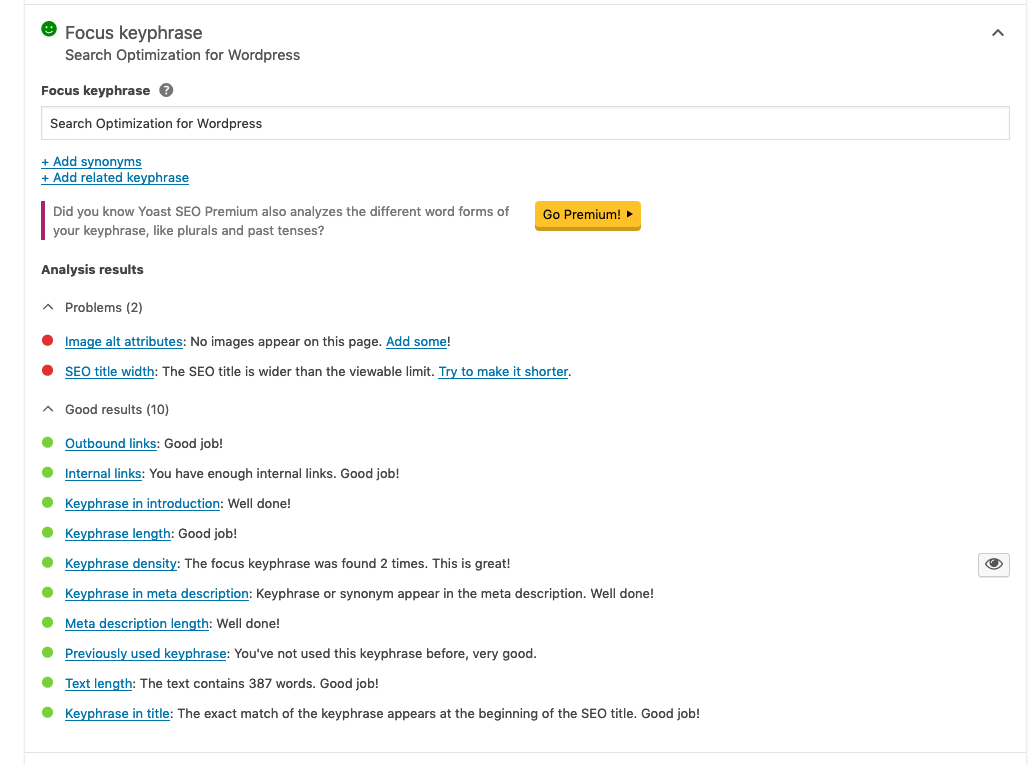Toggle keyphrase density highlighting eye button
The width and height of the screenshot is (1035, 765).
tap(993, 564)
